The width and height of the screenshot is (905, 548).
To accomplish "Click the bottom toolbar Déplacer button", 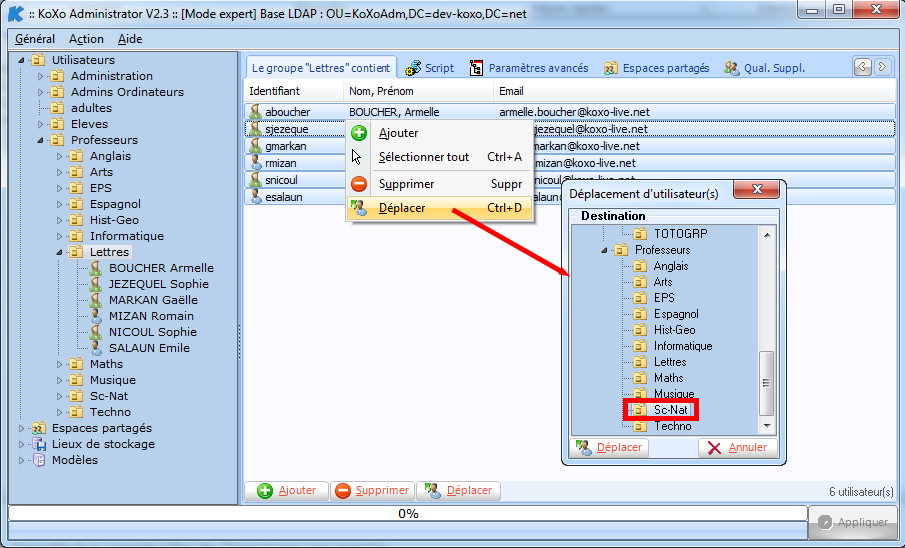I will coord(459,491).
